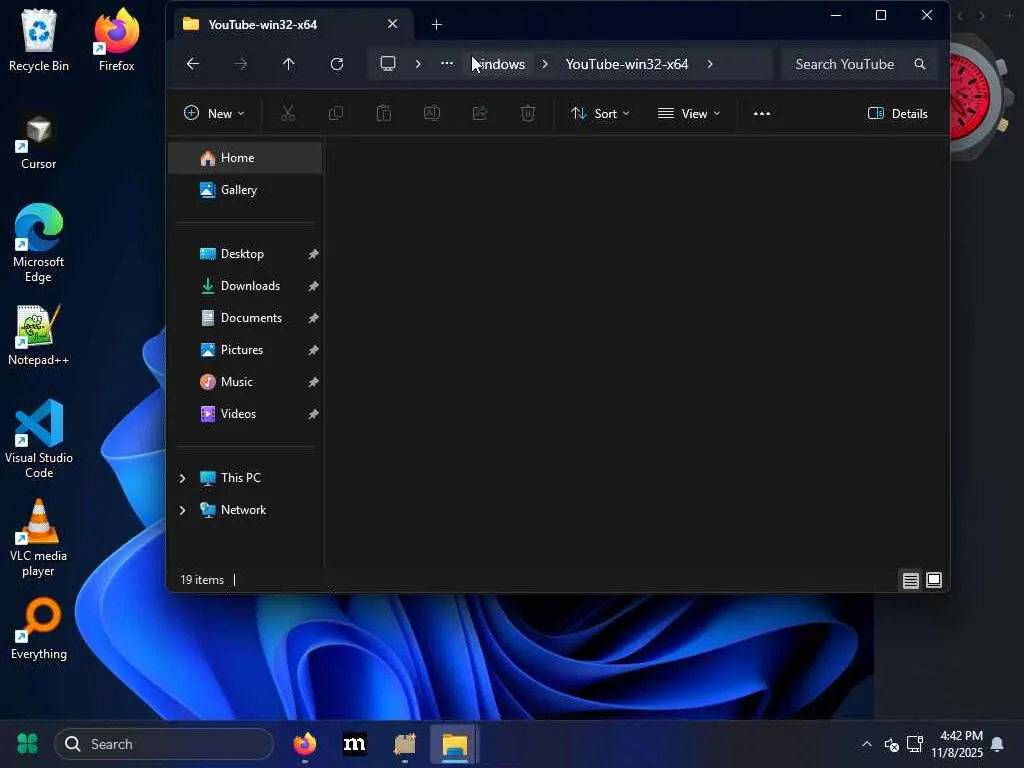1024x768 pixels.
Task: Click the Rename toolbar icon
Action: pyautogui.click(x=432, y=113)
